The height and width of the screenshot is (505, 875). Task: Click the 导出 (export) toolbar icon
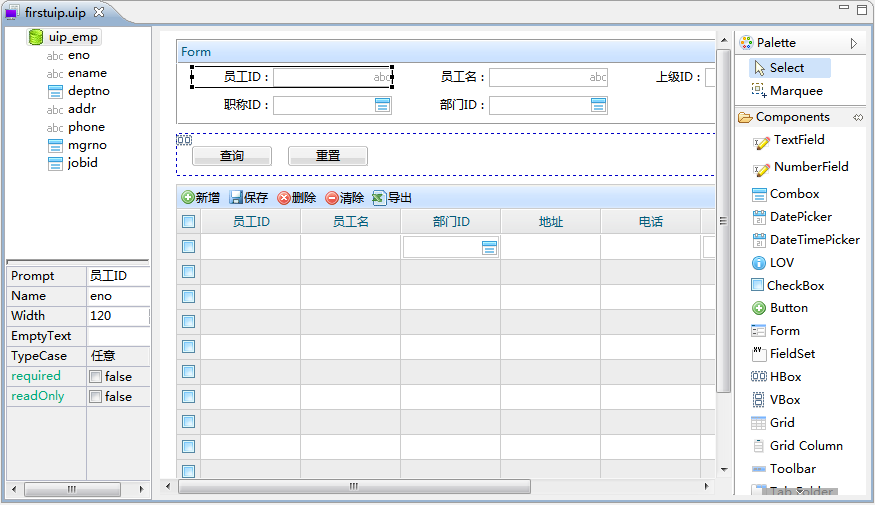(x=379, y=198)
